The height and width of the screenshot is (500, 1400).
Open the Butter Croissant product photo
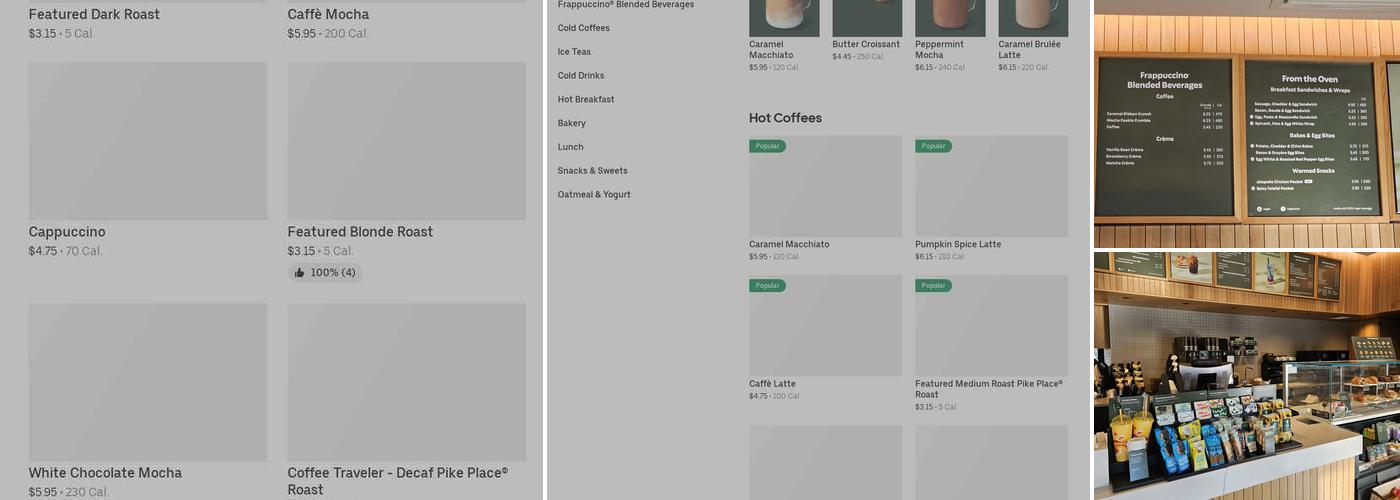coord(867,18)
